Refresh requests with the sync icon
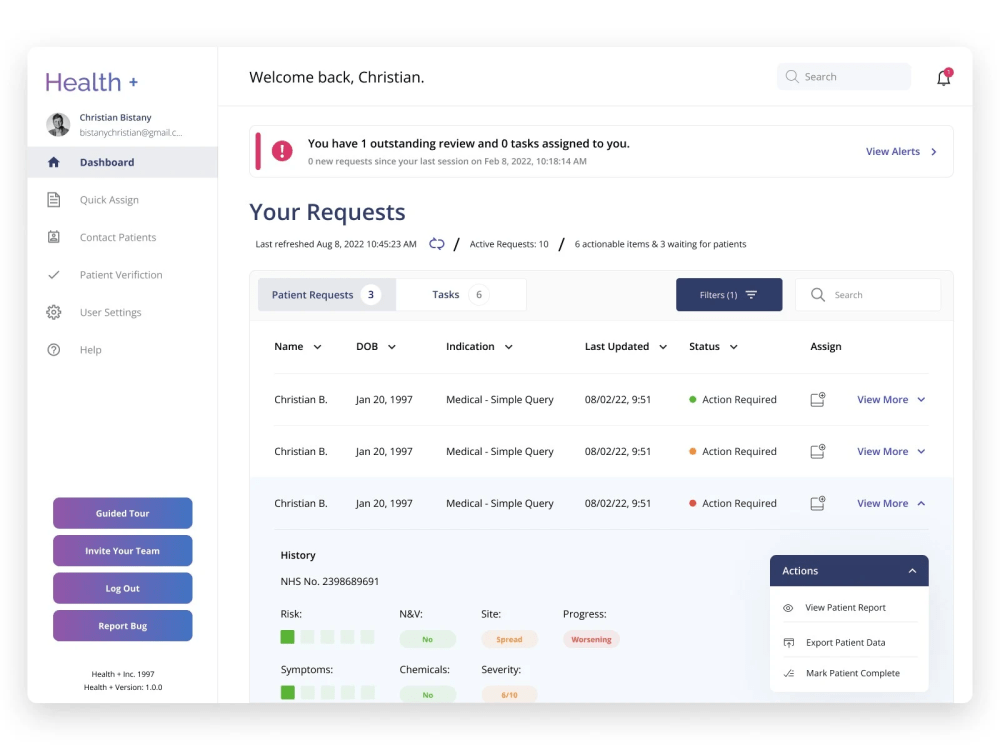Screen dimensions: 1000x750 click(436, 244)
